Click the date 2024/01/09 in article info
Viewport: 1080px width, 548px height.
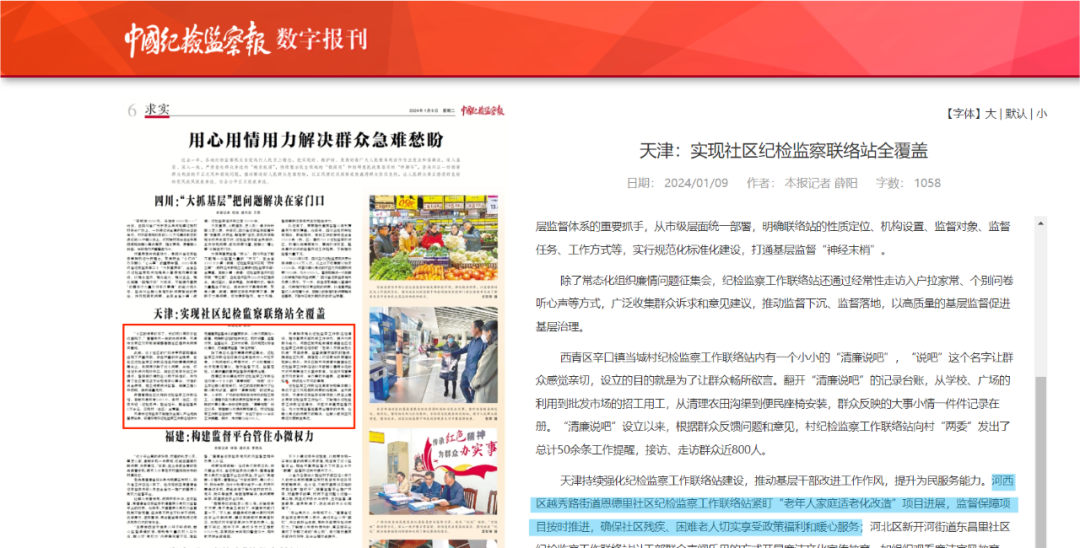[696, 183]
